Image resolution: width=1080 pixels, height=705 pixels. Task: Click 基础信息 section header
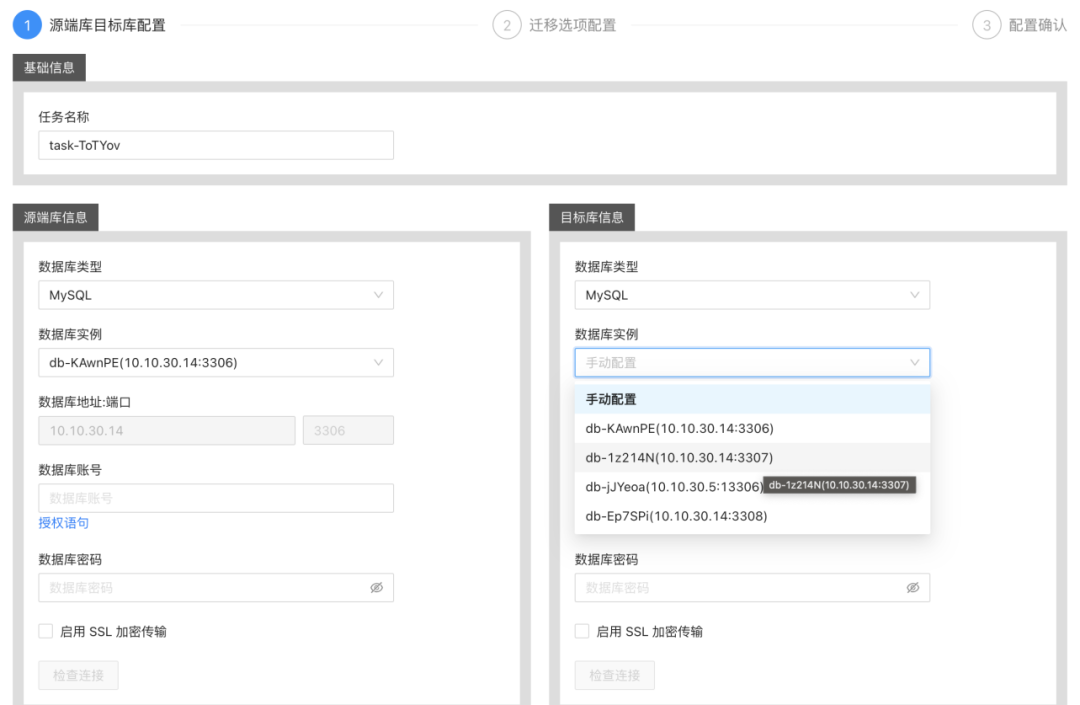(49, 67)
